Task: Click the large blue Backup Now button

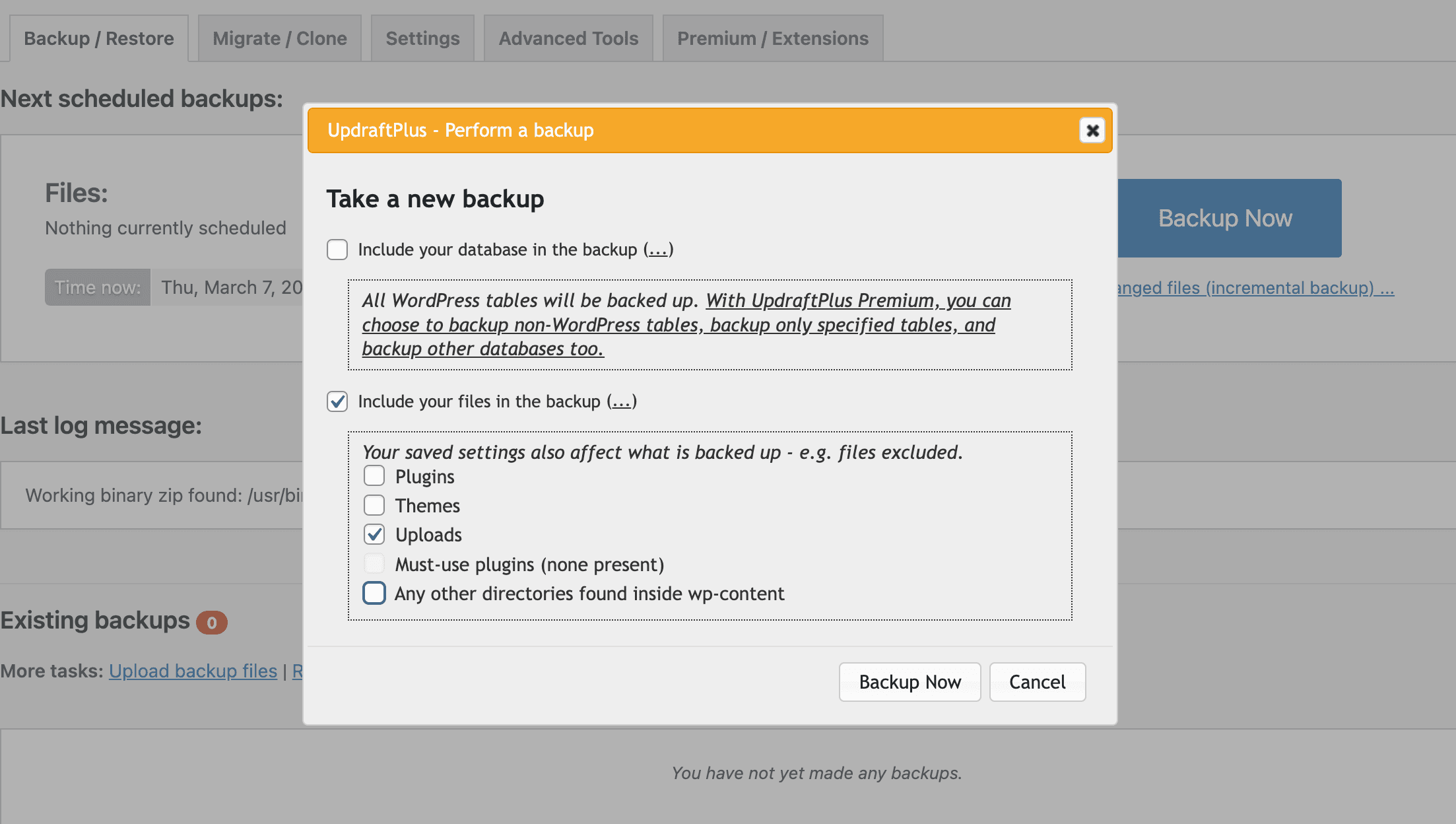Action: 1229,218
